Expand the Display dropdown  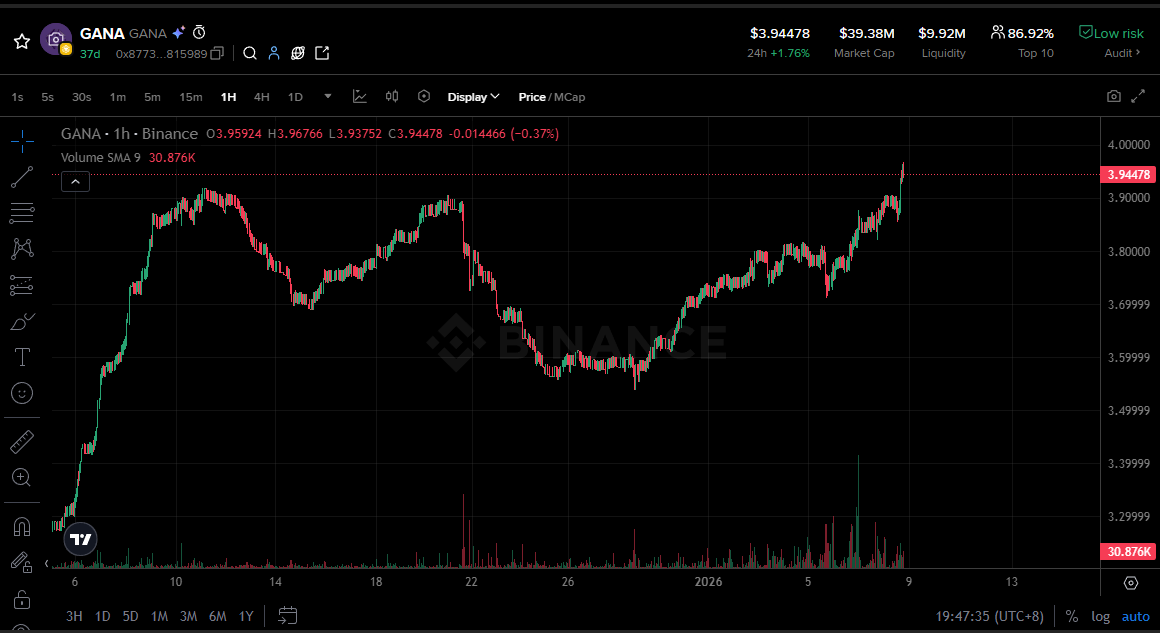(473, 97)
